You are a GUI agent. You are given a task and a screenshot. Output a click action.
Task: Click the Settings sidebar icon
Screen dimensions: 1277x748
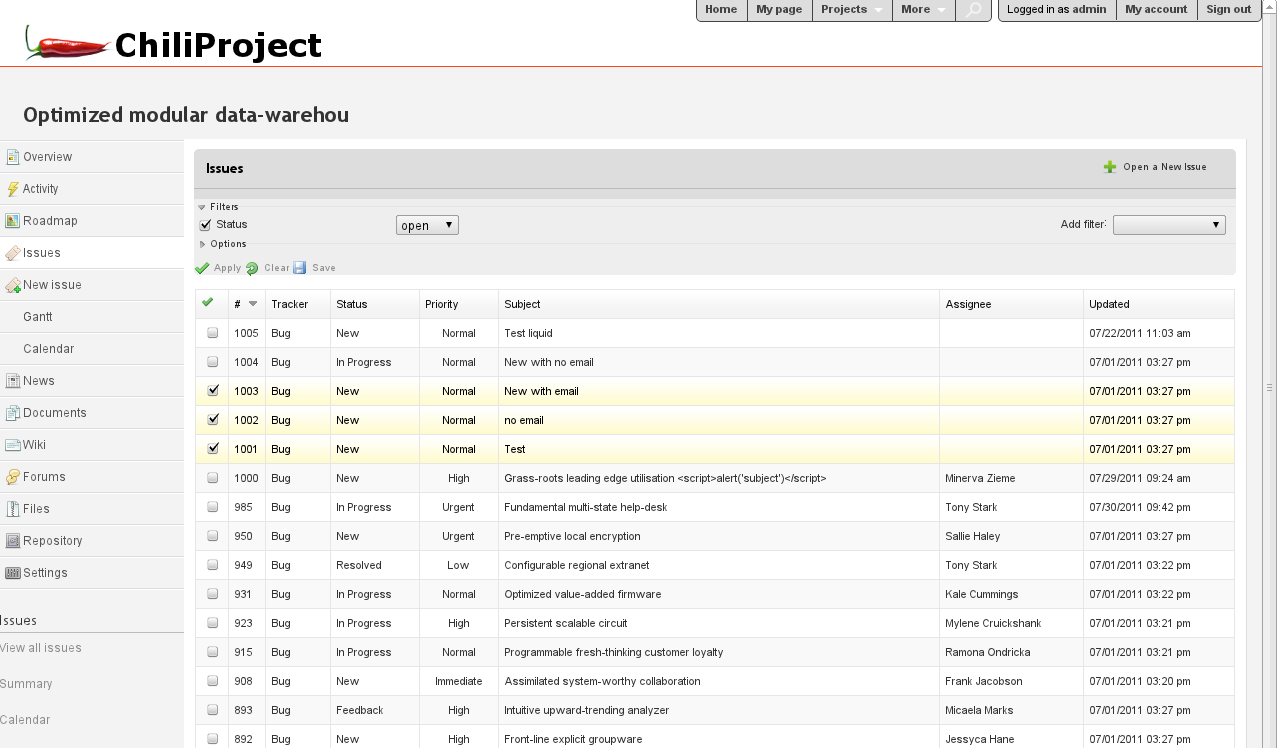[13, 573]
